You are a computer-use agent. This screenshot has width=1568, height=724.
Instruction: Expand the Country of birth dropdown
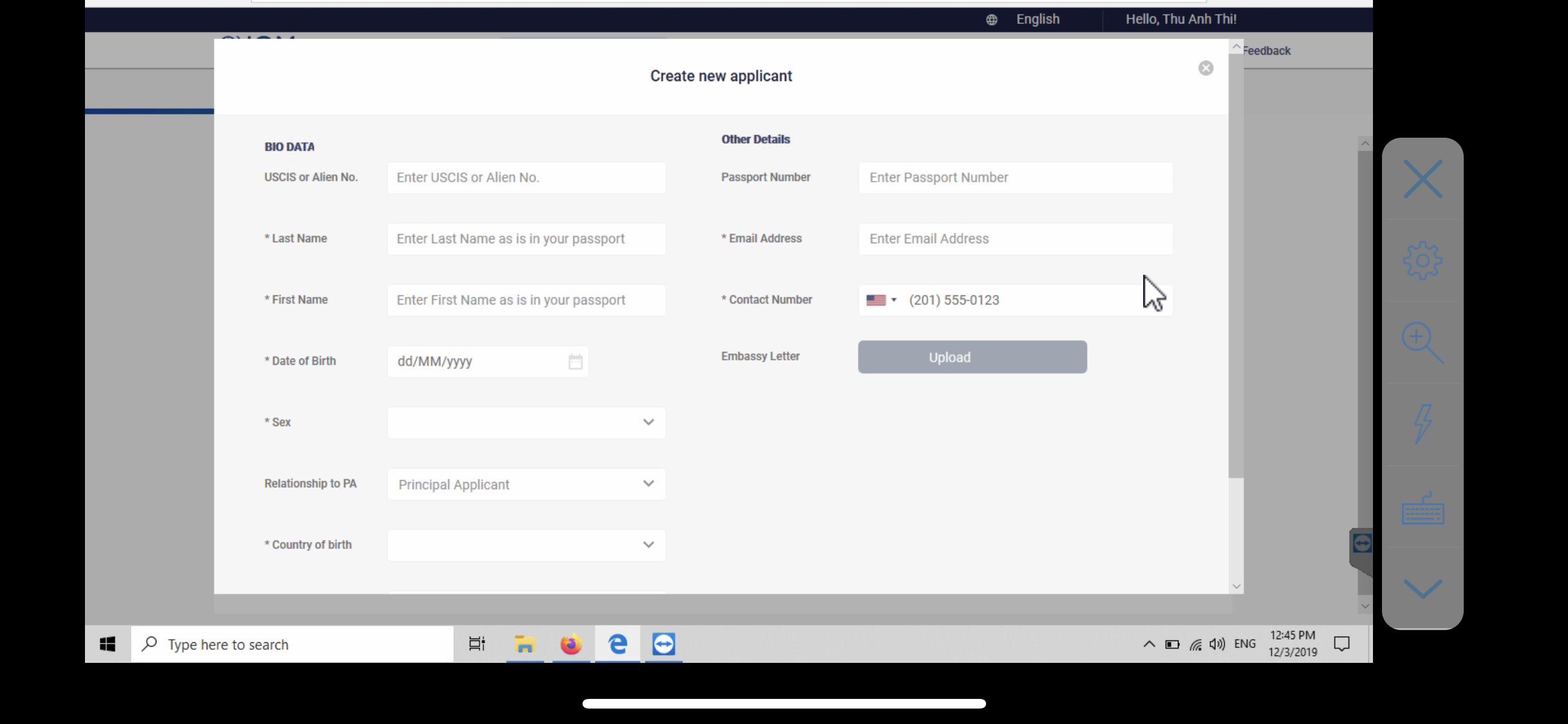(x=526, y=545)
